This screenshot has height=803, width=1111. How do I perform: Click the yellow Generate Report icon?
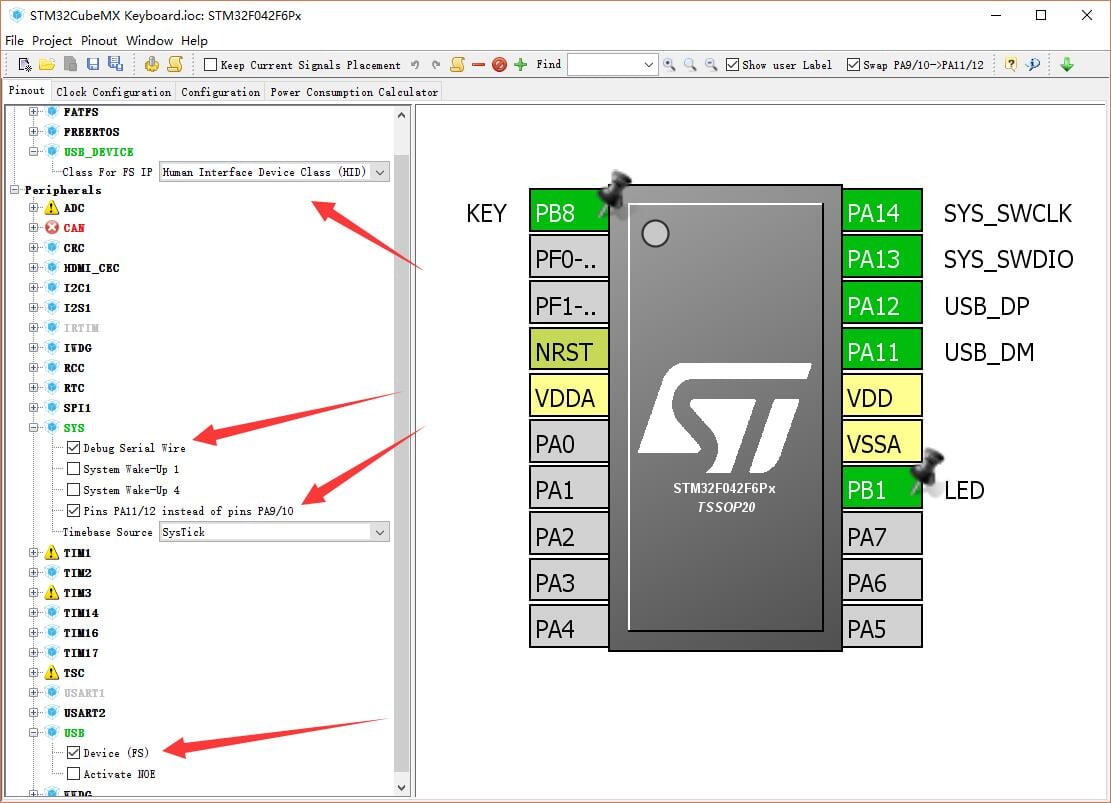(x=175, y=64)
